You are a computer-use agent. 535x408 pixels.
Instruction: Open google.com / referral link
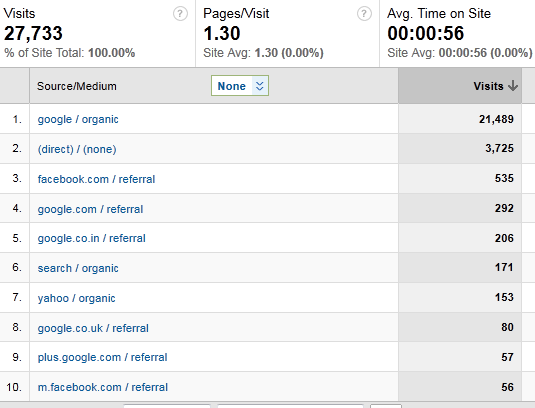pyautogui.click(x=90, y=209)
